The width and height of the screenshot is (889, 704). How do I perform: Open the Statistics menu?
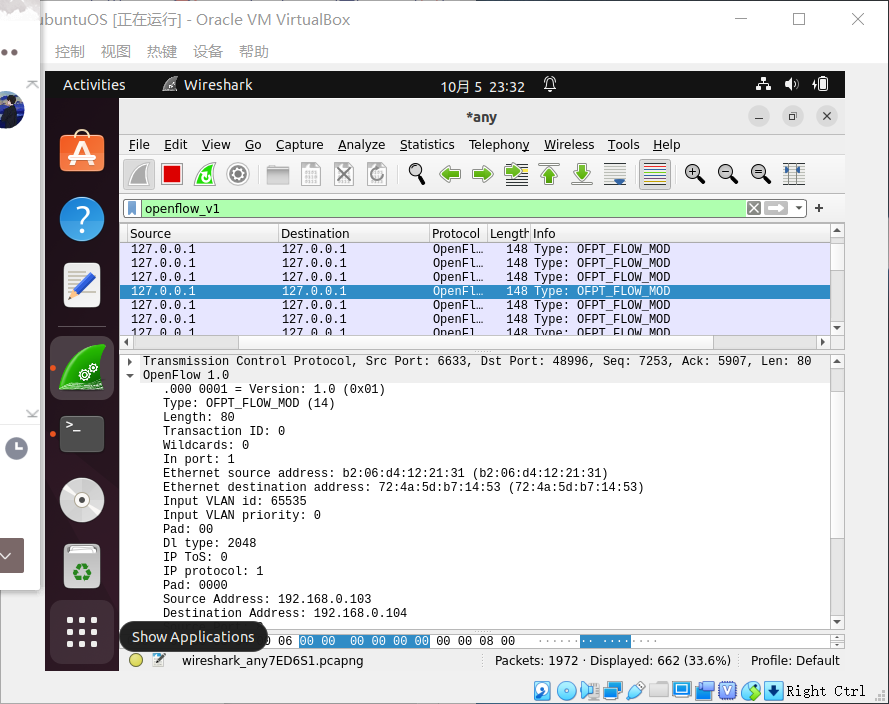click(x=427, y=145)
